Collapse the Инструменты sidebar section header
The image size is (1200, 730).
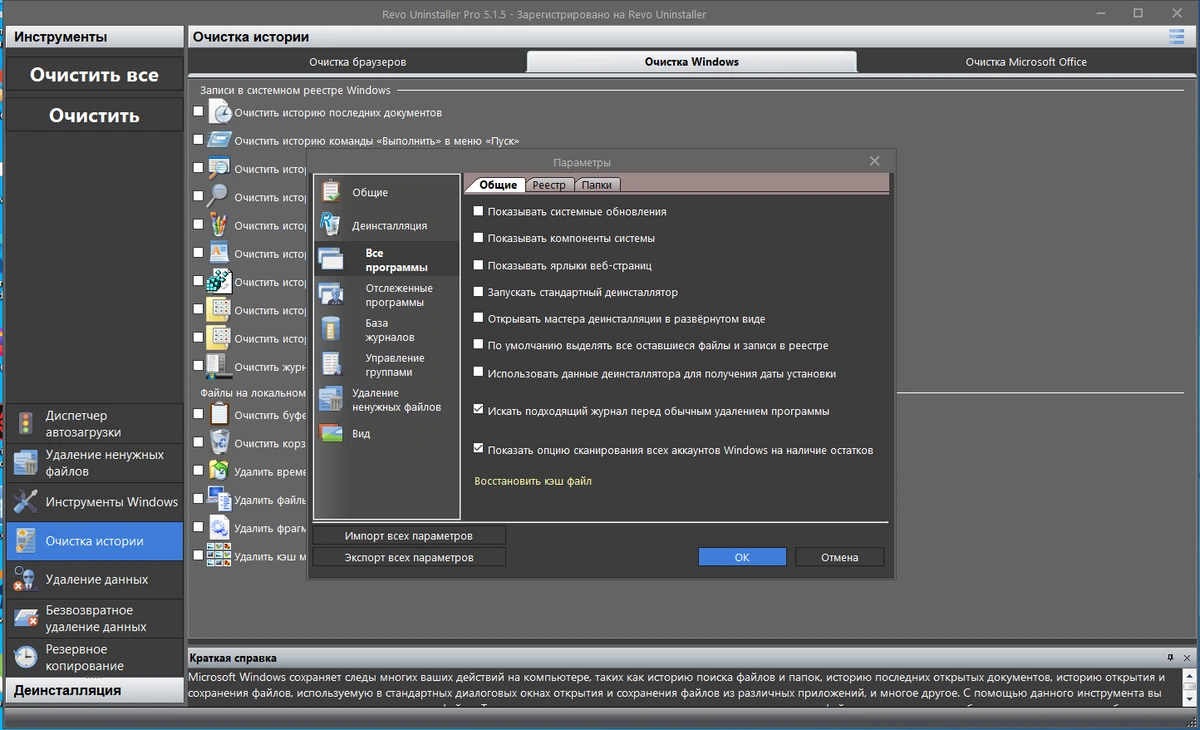[x=95, y=37]
